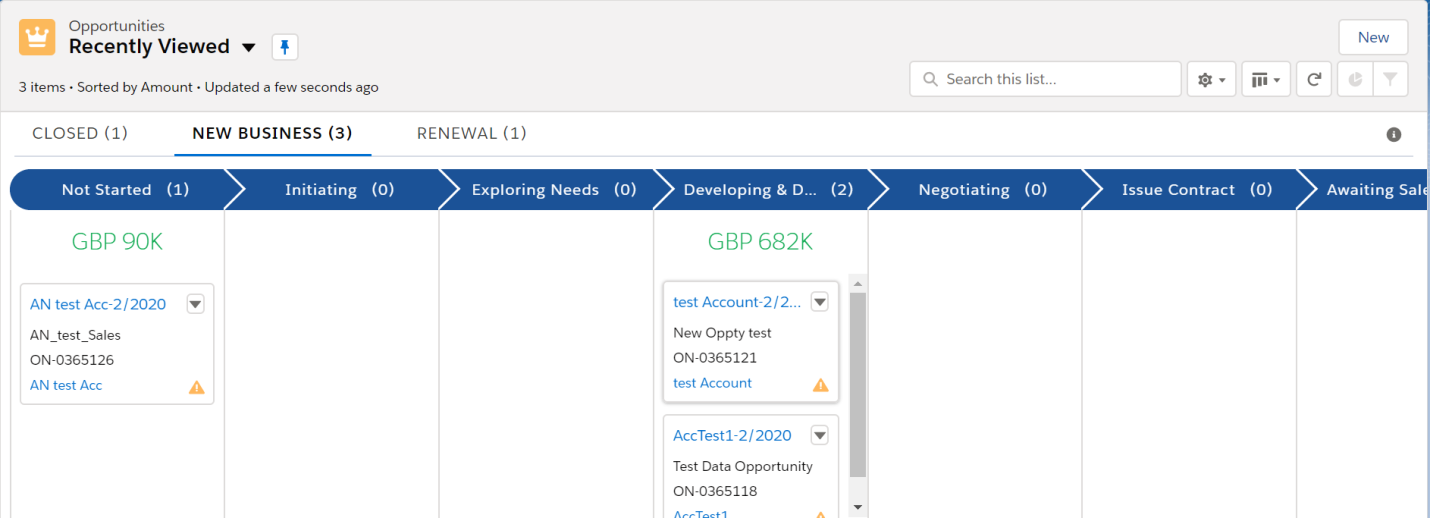Click warning icon on AN test Acc card
Screen dimensions: 1430x518
coord(197,387)
